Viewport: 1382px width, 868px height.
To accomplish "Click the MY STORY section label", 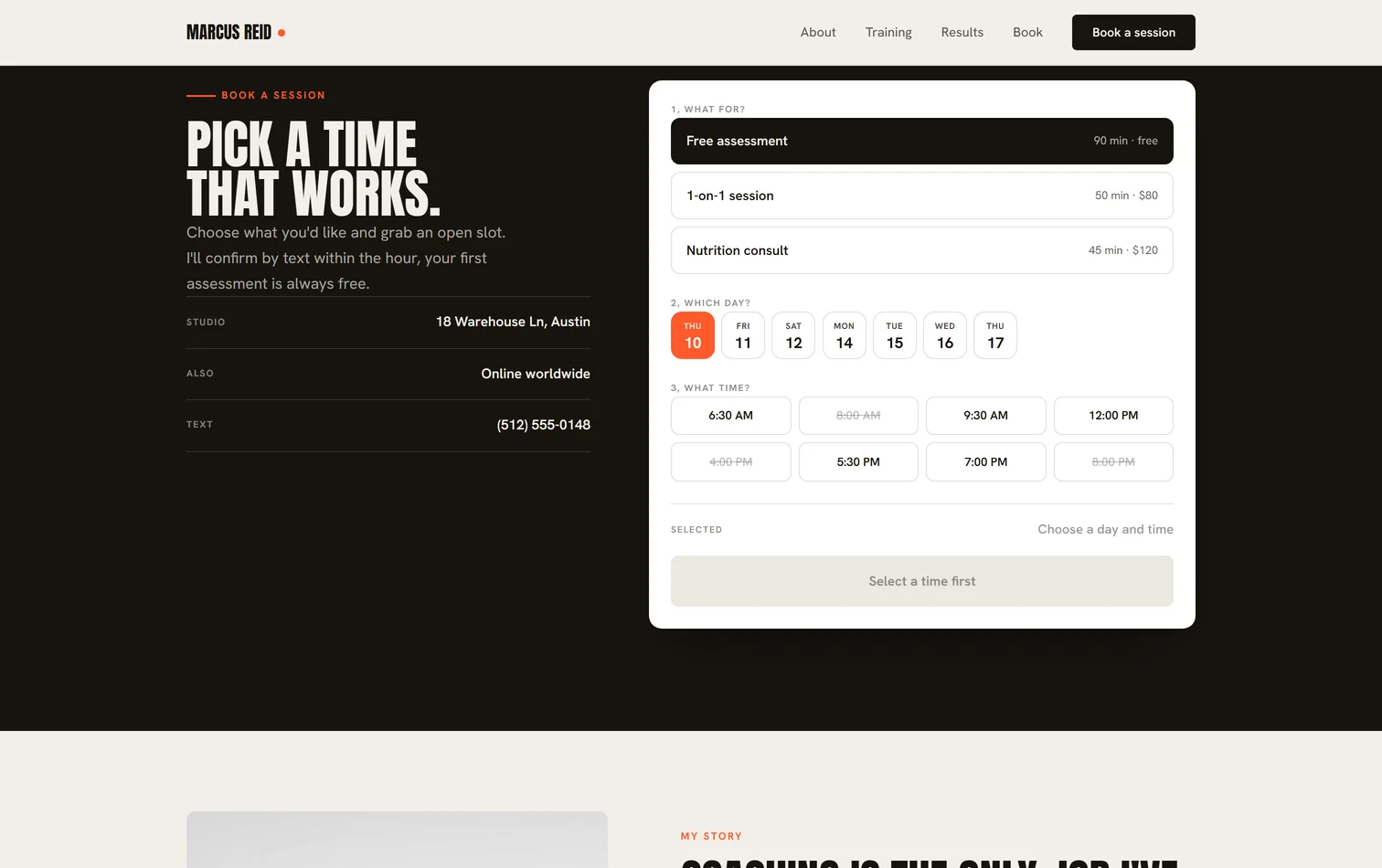I will 711,836.
